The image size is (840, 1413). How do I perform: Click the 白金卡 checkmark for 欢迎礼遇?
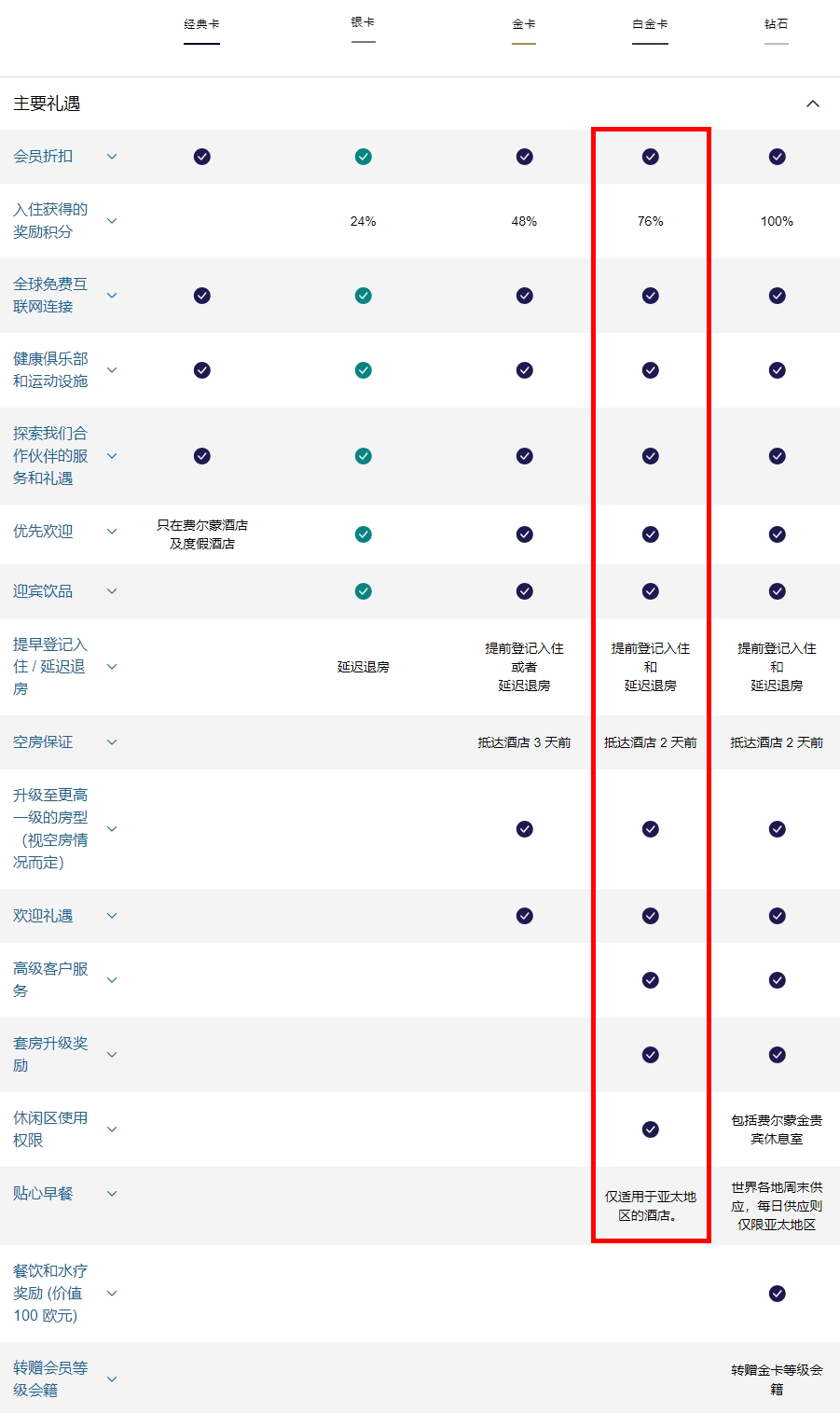pyautogui.click(x=650, y=915)
